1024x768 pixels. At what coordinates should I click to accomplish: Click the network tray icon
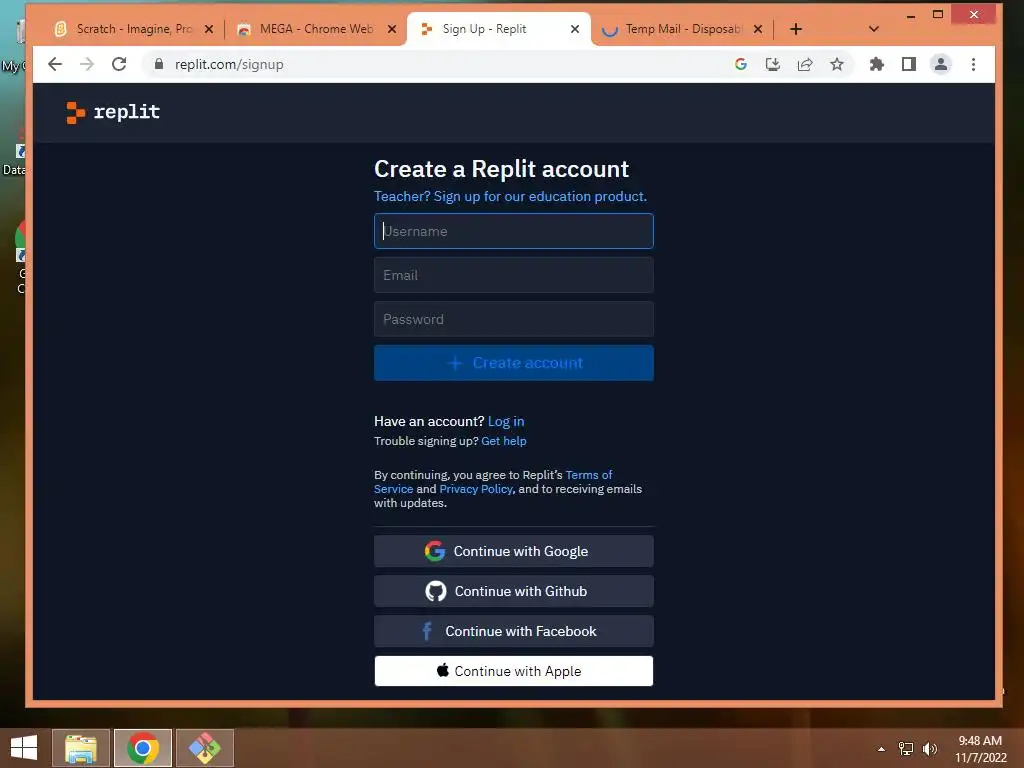point(906,749)
